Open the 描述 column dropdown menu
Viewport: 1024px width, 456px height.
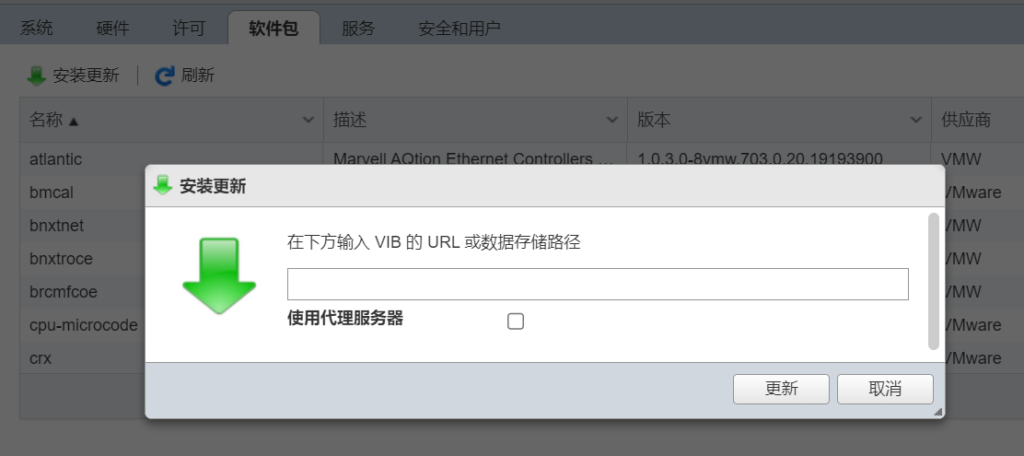tap(612, 120)
